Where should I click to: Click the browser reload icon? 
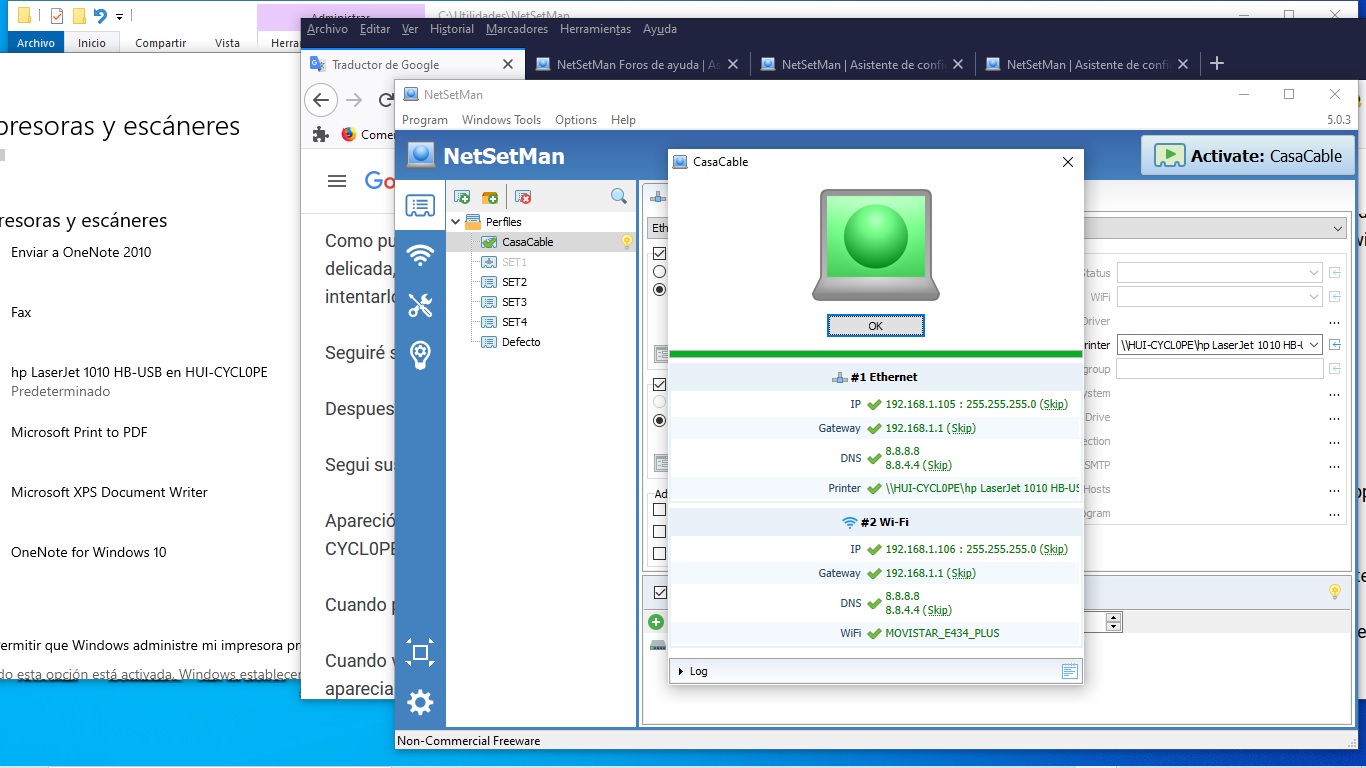click(x=386, y=100)
